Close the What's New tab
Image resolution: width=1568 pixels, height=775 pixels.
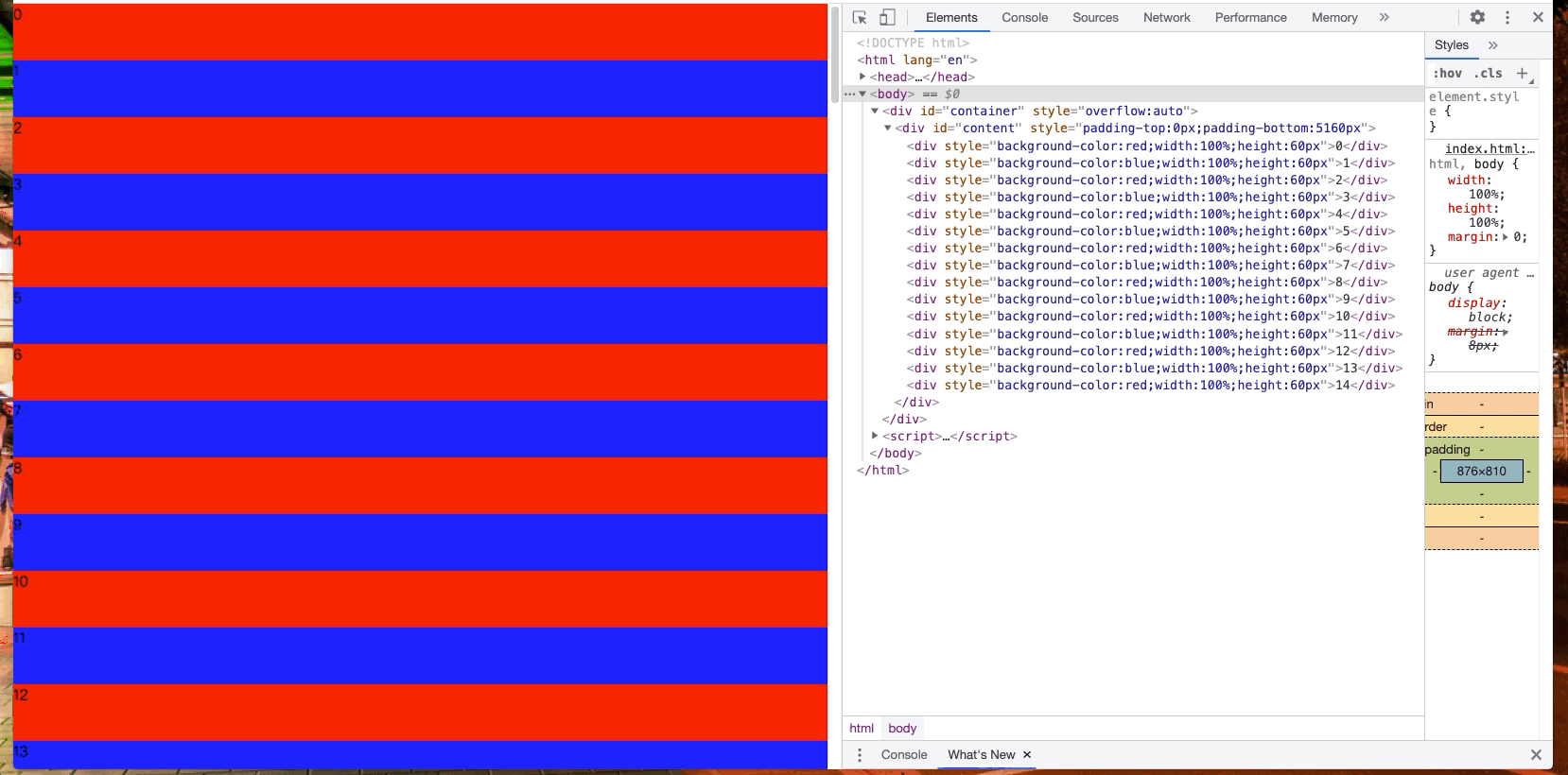pos(1027,754)
